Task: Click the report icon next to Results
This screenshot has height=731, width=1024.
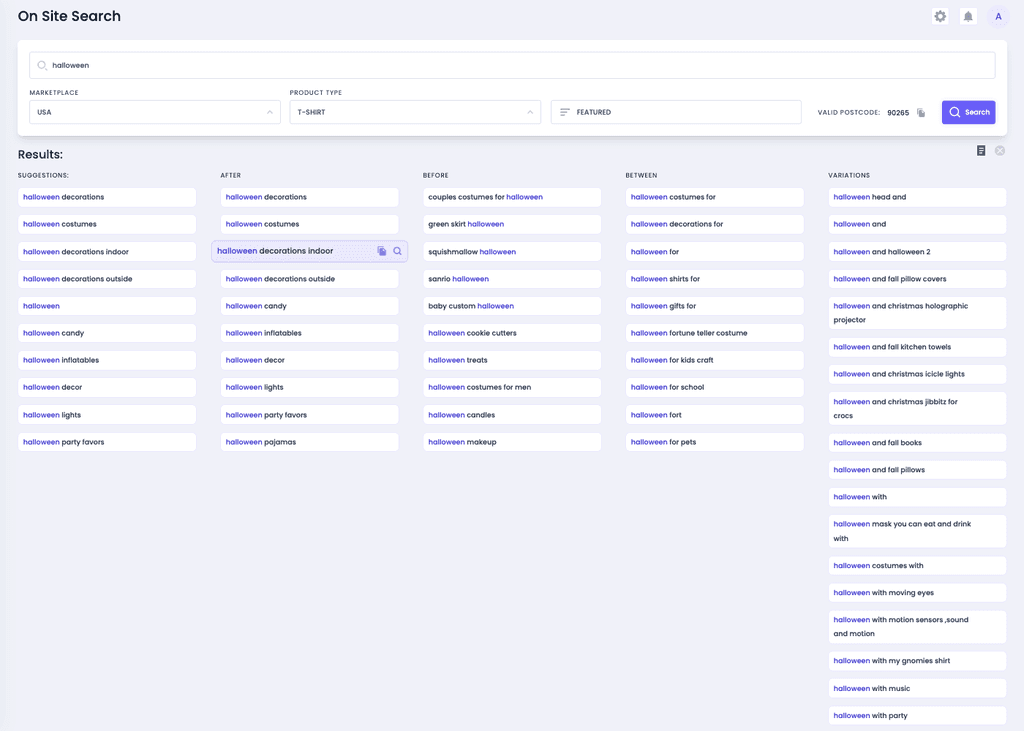Action: click(981, 149)
